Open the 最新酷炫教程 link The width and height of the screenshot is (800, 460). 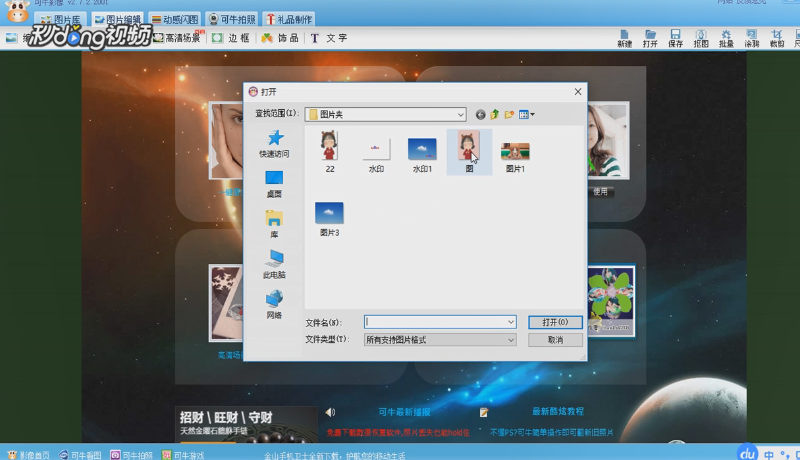click(x=558, y=411)
